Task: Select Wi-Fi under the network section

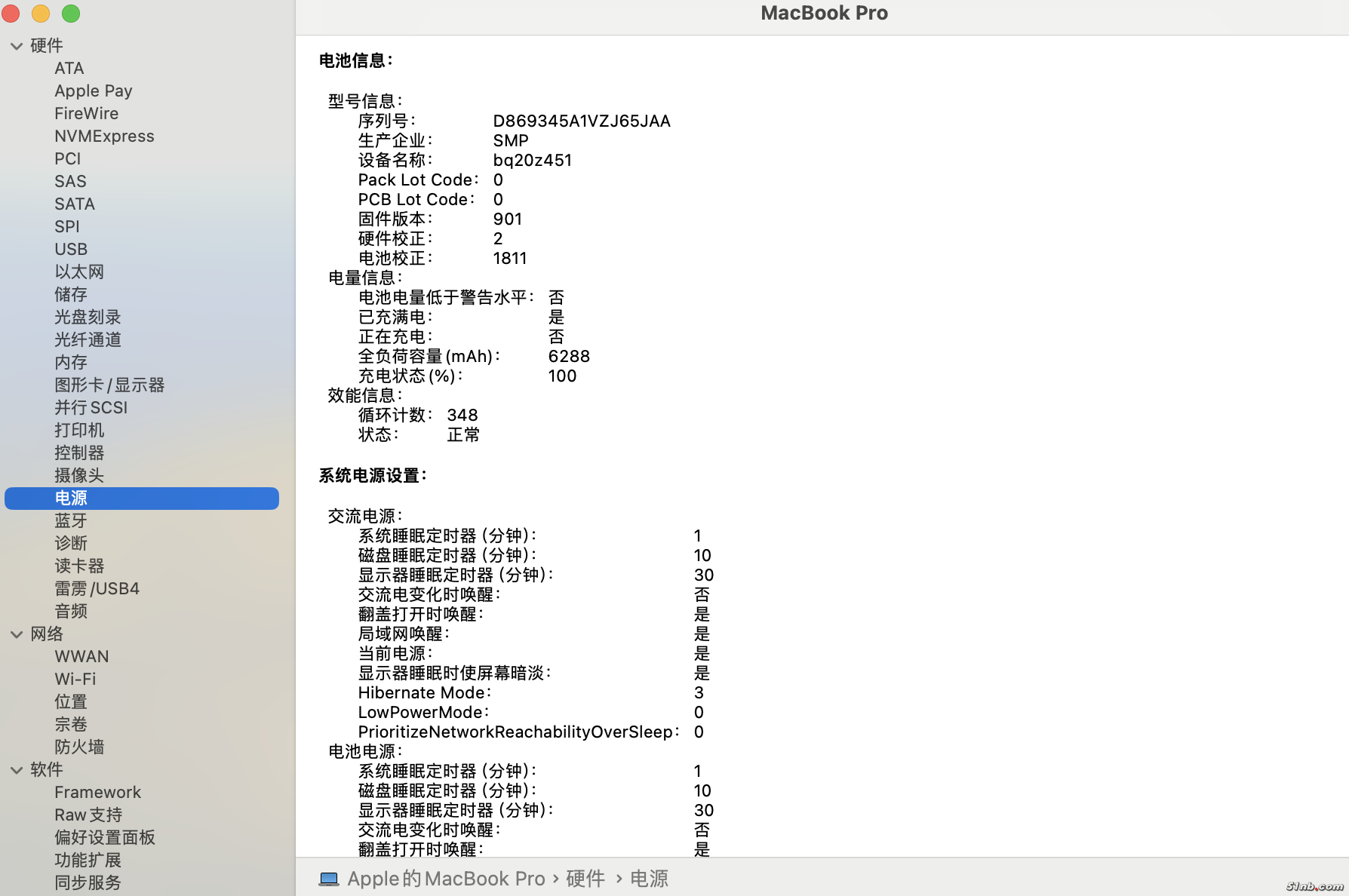Action: (75, 679)
